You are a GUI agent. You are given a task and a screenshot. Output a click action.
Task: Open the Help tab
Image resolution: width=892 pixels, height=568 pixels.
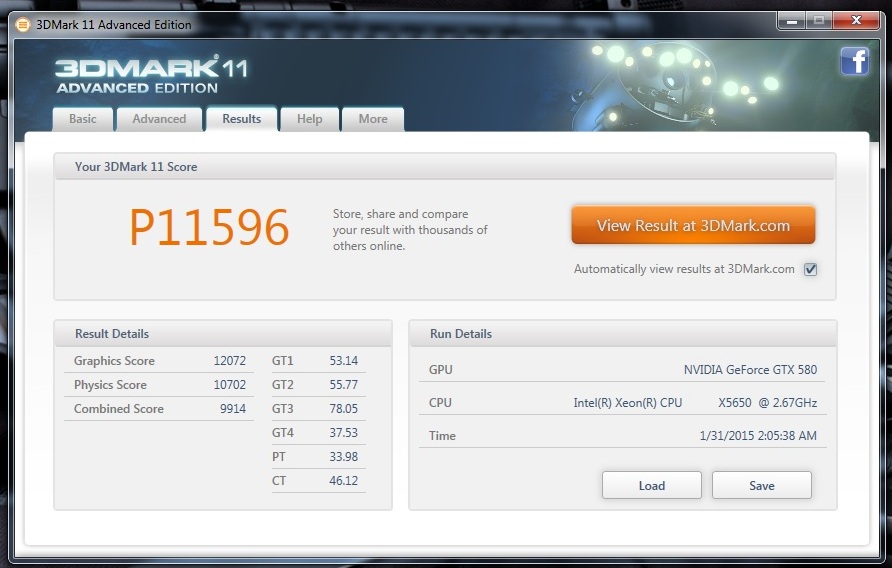pos(309,119)
